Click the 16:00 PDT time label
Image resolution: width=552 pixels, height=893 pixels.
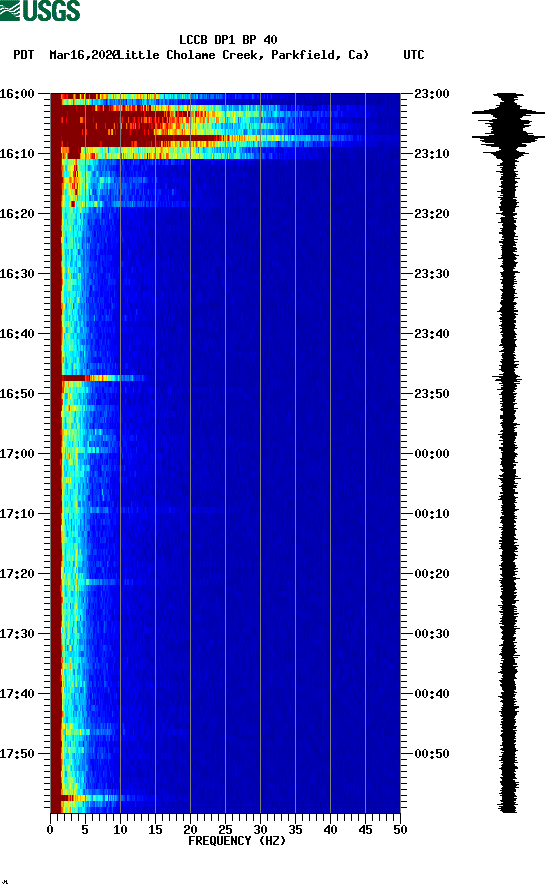[17, 93]
